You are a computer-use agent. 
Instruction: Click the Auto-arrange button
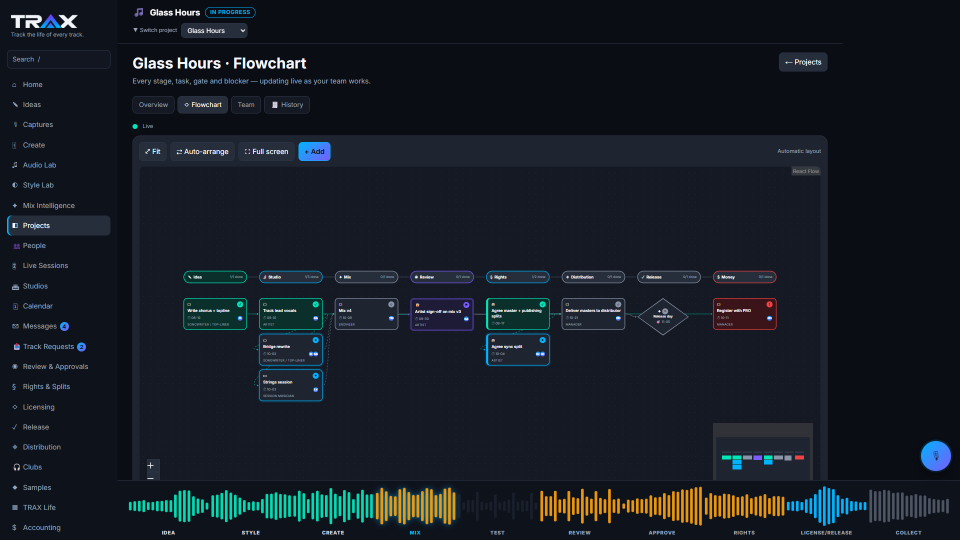point(202,151)
